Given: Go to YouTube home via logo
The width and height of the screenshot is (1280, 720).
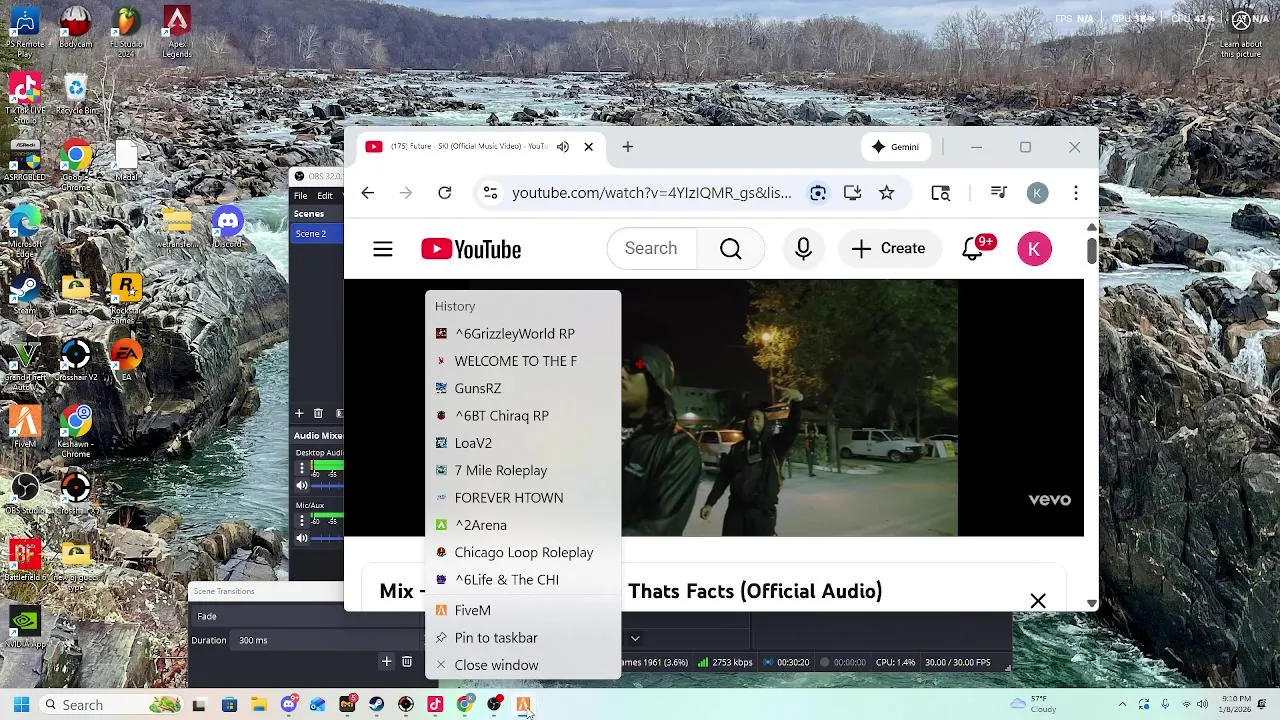Looking at the screenshot, I should click(x=471, y=249).
